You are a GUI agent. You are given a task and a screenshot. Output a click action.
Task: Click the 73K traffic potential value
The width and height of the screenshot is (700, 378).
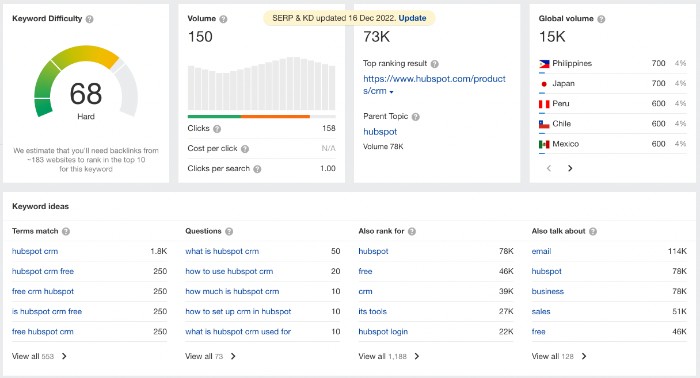tap(376, 37)
